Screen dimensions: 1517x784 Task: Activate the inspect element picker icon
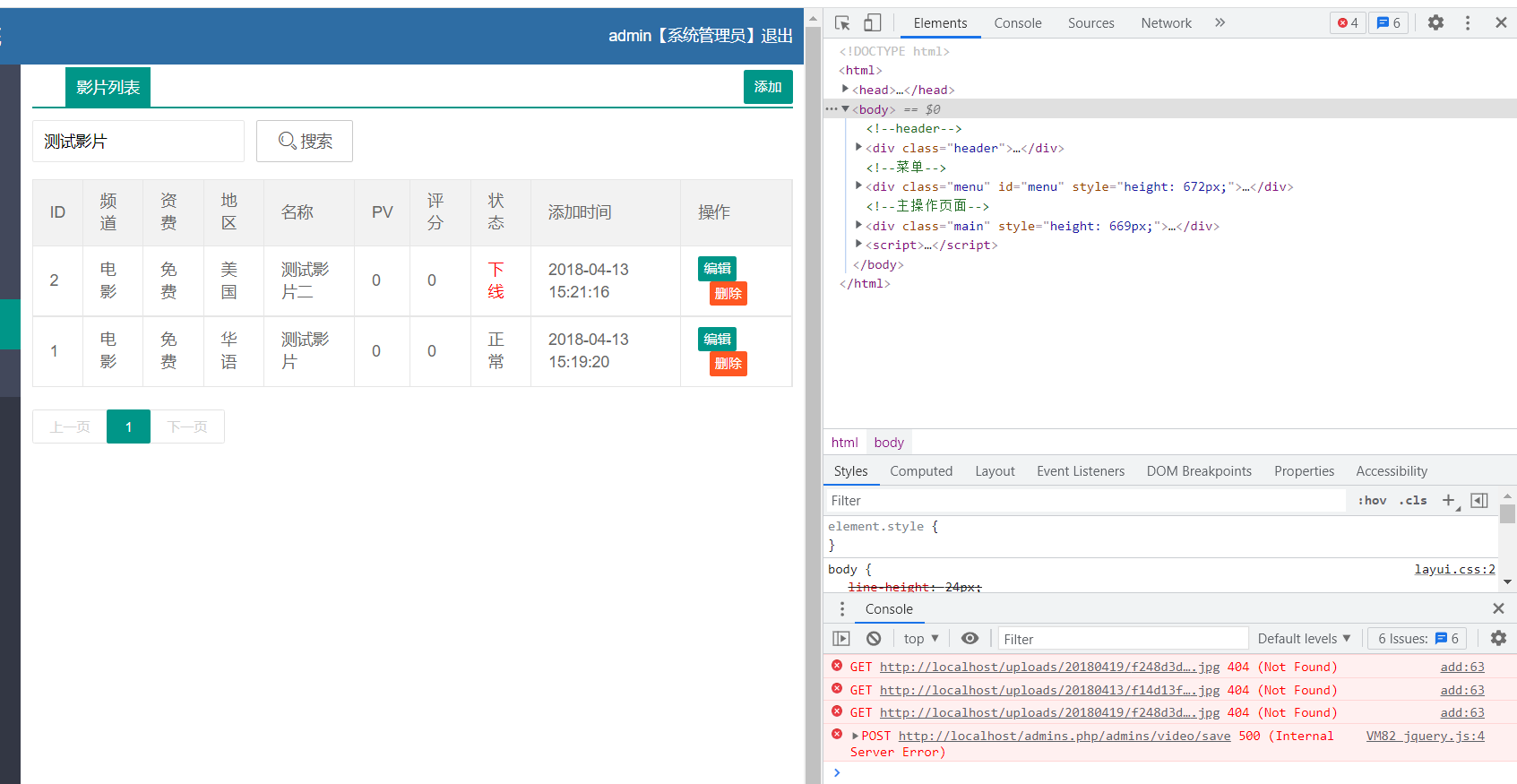coord(842,23)
